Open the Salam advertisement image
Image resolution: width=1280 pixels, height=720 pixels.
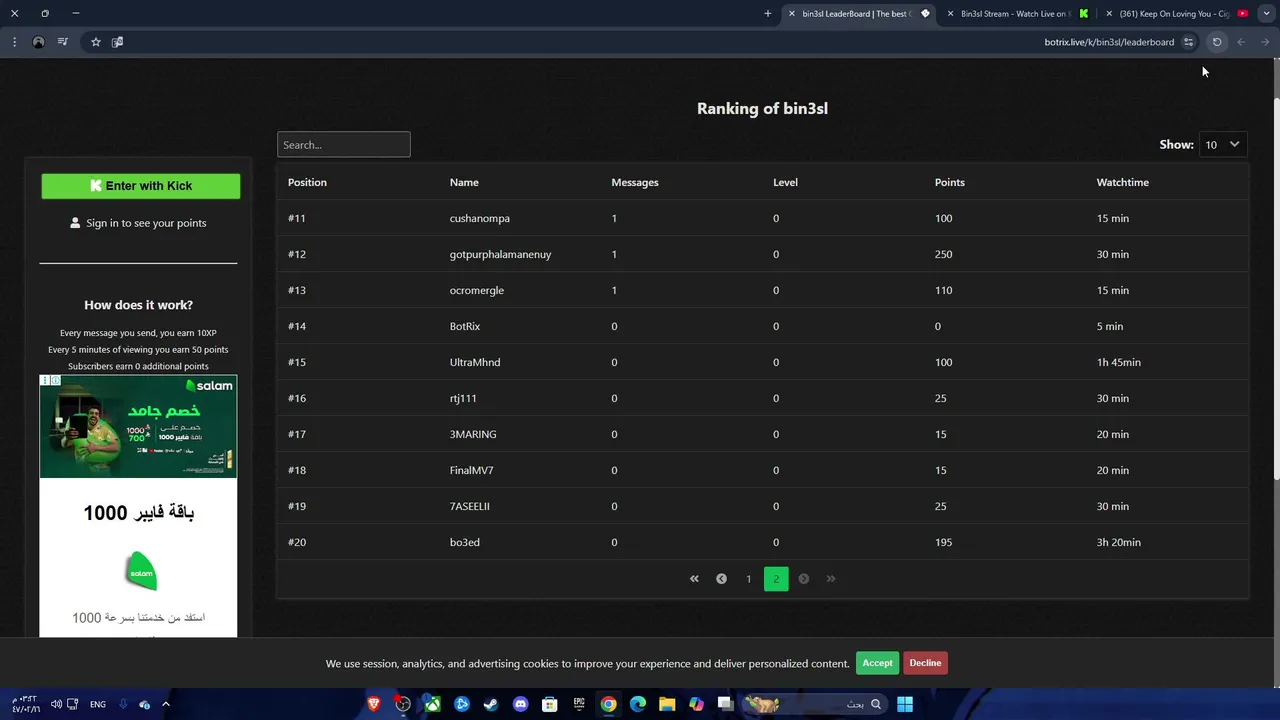click(x=138, y=426)
